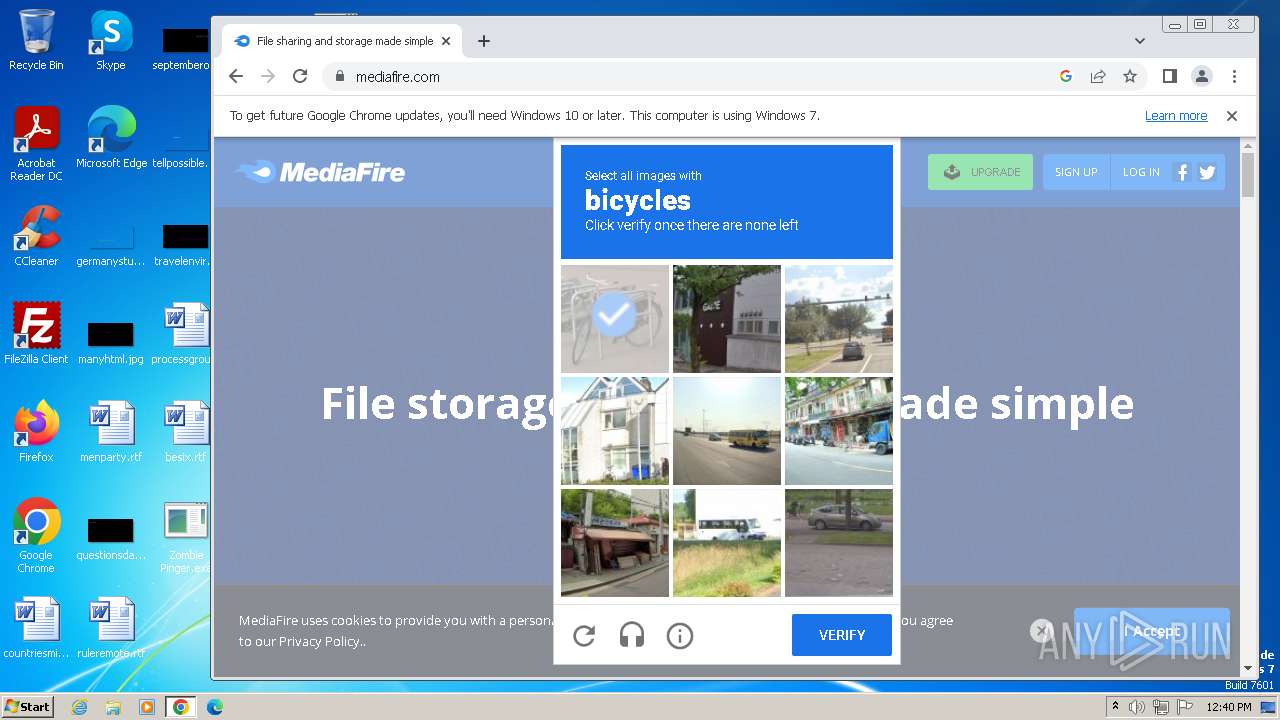The width and height of the screenshot is (1280, 720).
Task: Click the taskbar clock 12:40 PM
Action: (x=1229, y=707)
